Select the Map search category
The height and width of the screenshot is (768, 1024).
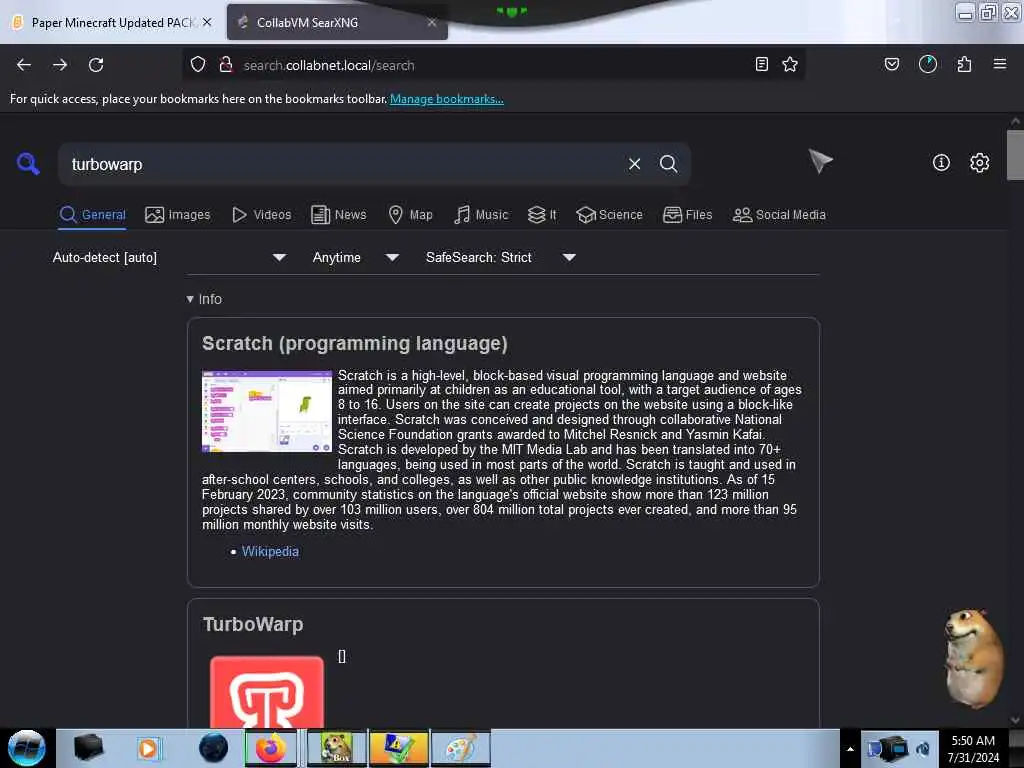[410, 215]
